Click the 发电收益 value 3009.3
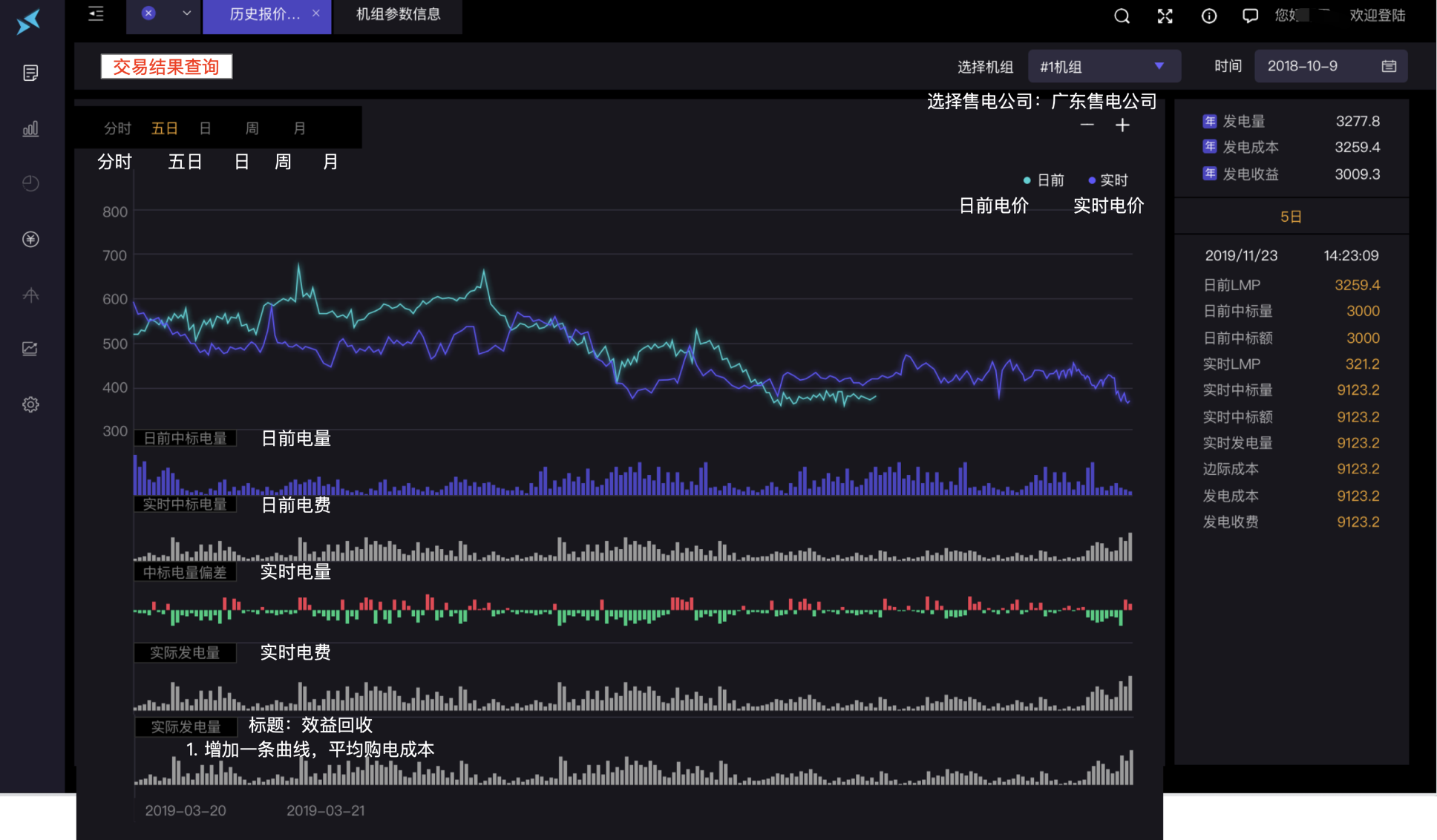The width and height of the screenshot is (1437, 840). pos(1358,174)
